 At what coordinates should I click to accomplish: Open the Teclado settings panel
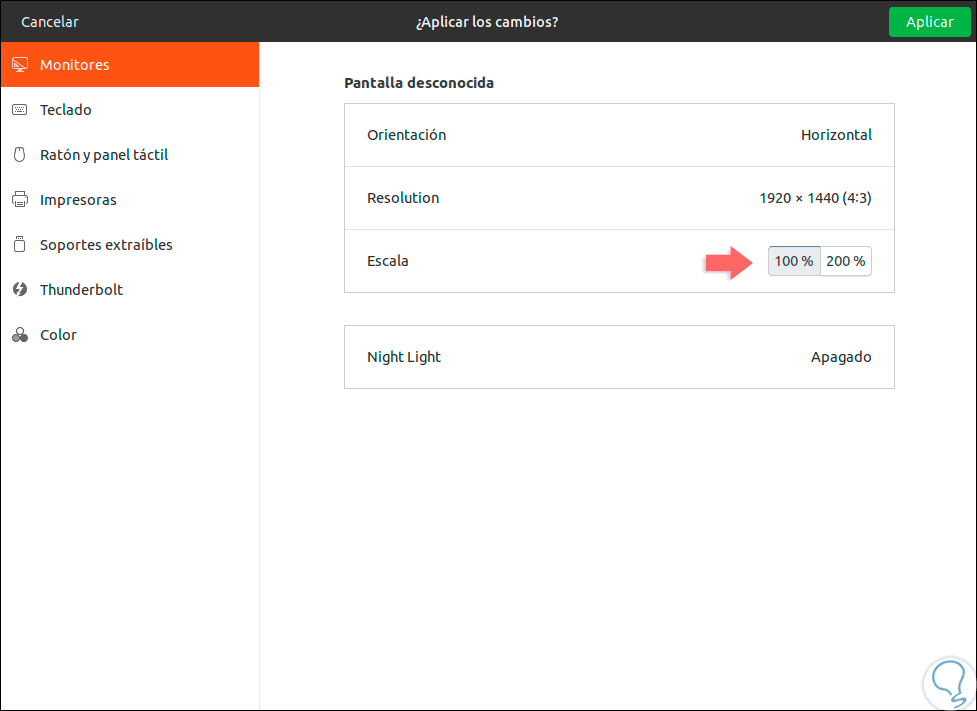[130, 110]
